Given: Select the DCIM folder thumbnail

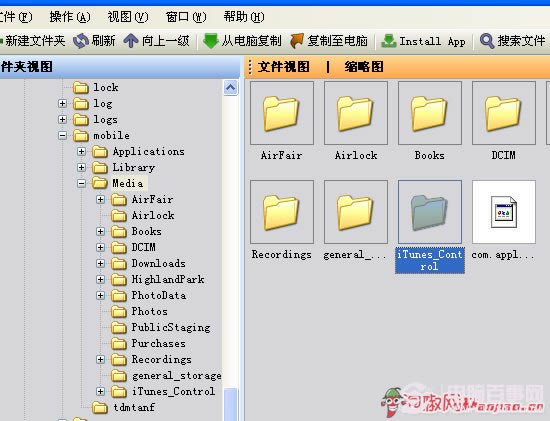Looking at the screenshot, I should 504,113.
